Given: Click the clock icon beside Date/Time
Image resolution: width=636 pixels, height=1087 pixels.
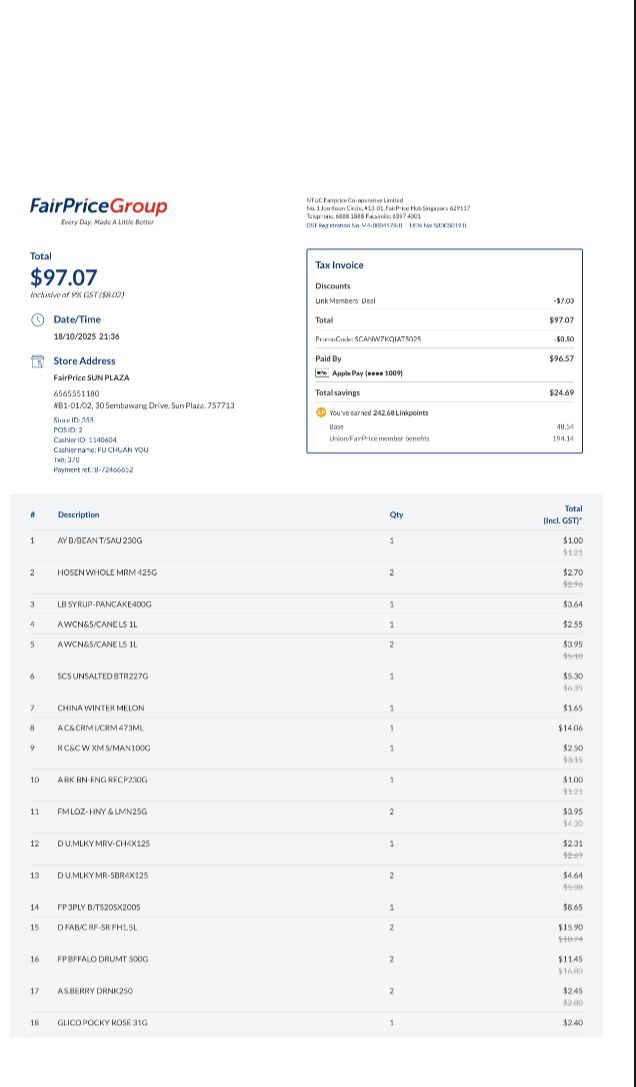Looking at the screenshot, I should (x=37, y=320).
